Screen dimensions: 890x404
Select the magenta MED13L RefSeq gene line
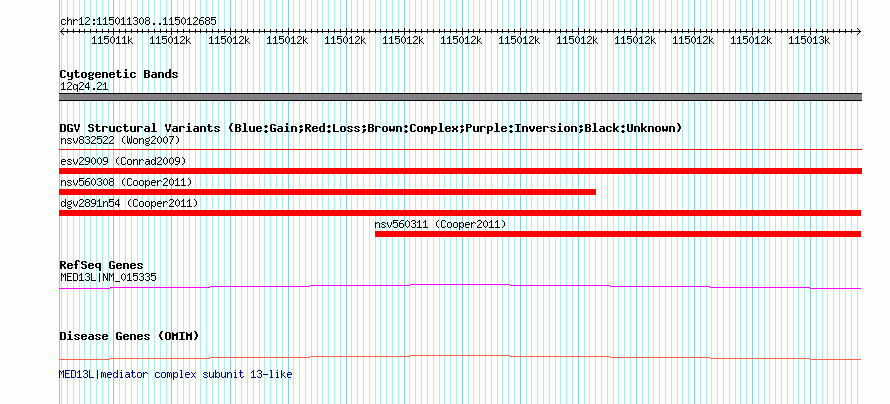(460, 287)
